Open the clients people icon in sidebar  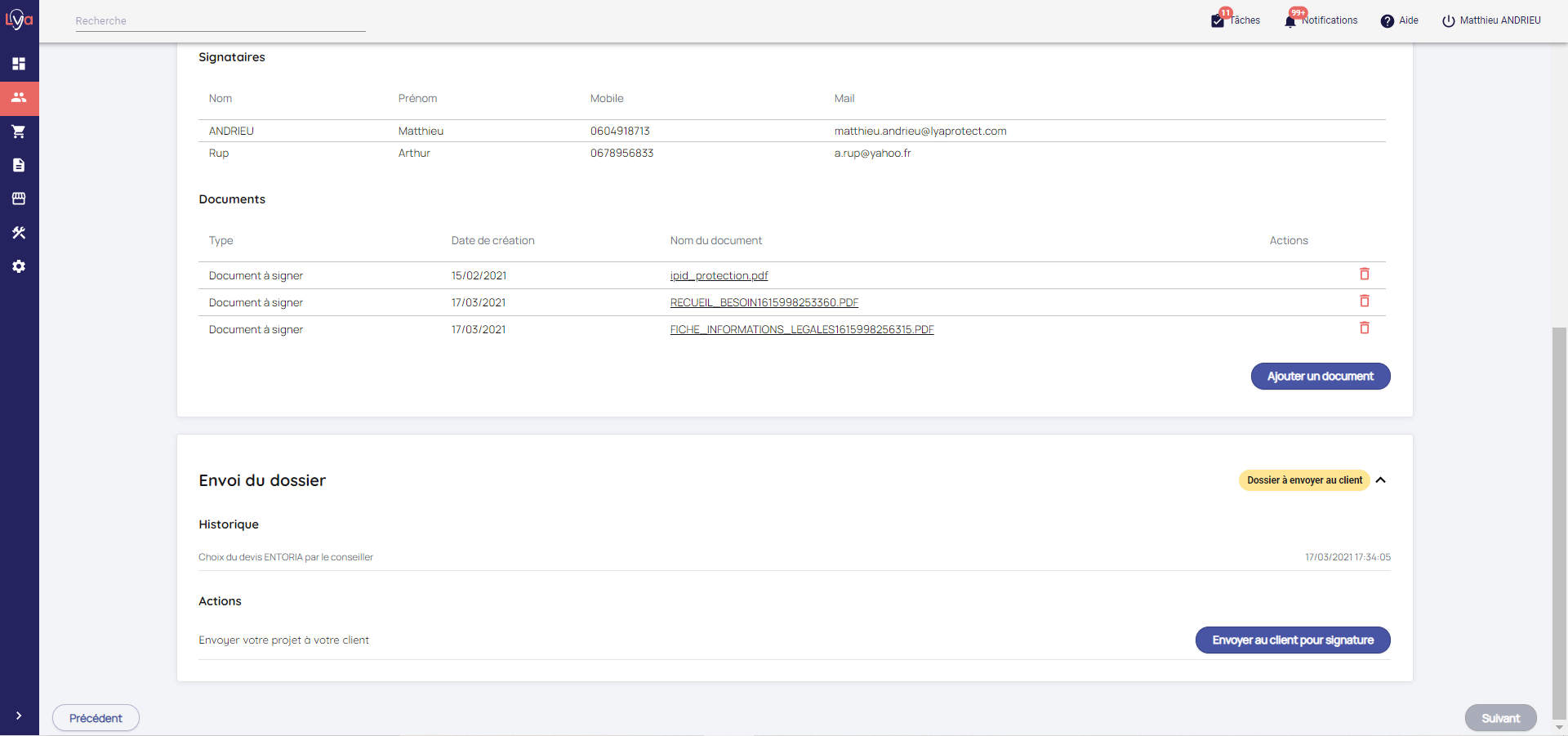[x=19, y=98]
